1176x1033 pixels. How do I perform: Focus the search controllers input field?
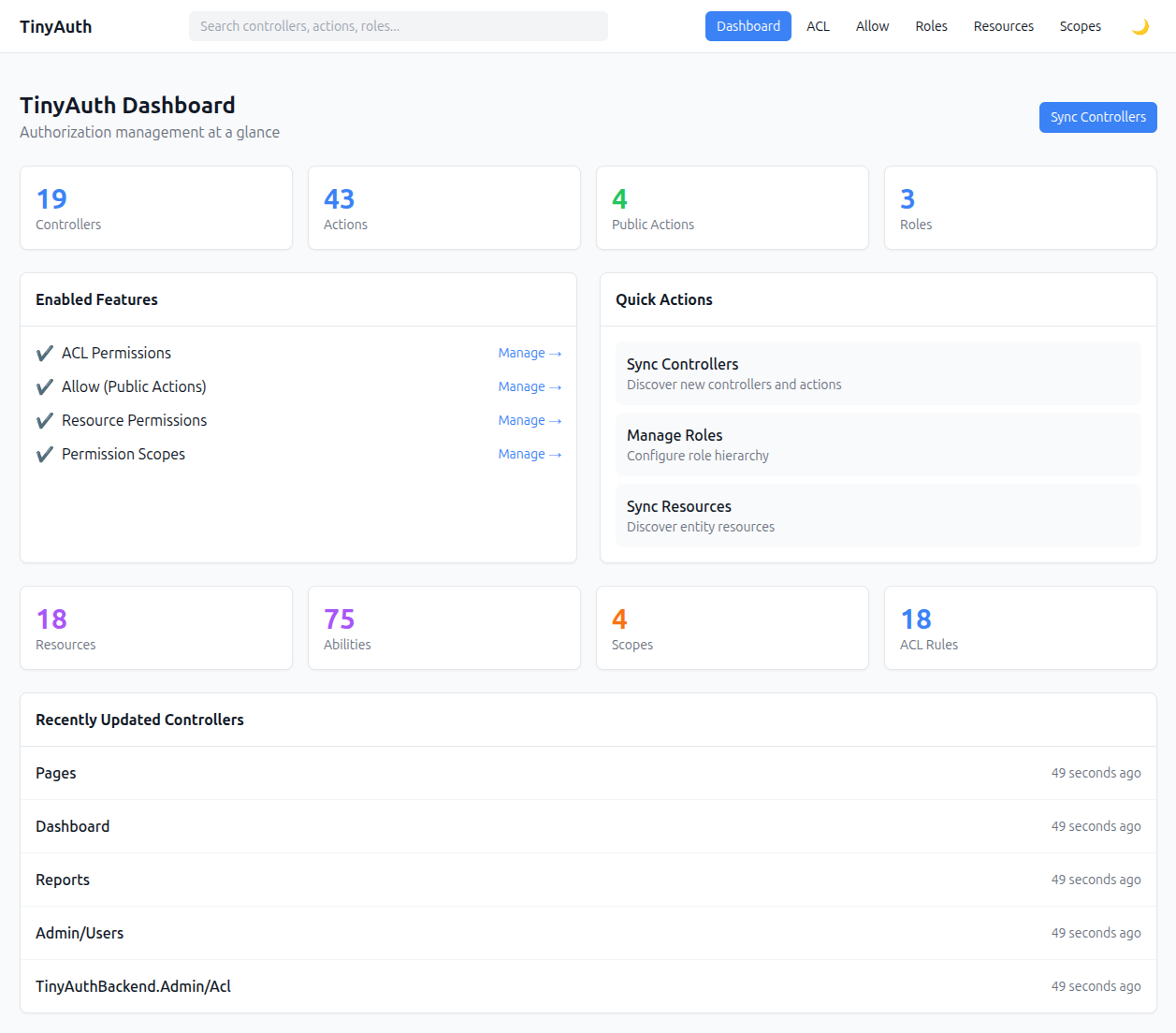click(399, 26)
